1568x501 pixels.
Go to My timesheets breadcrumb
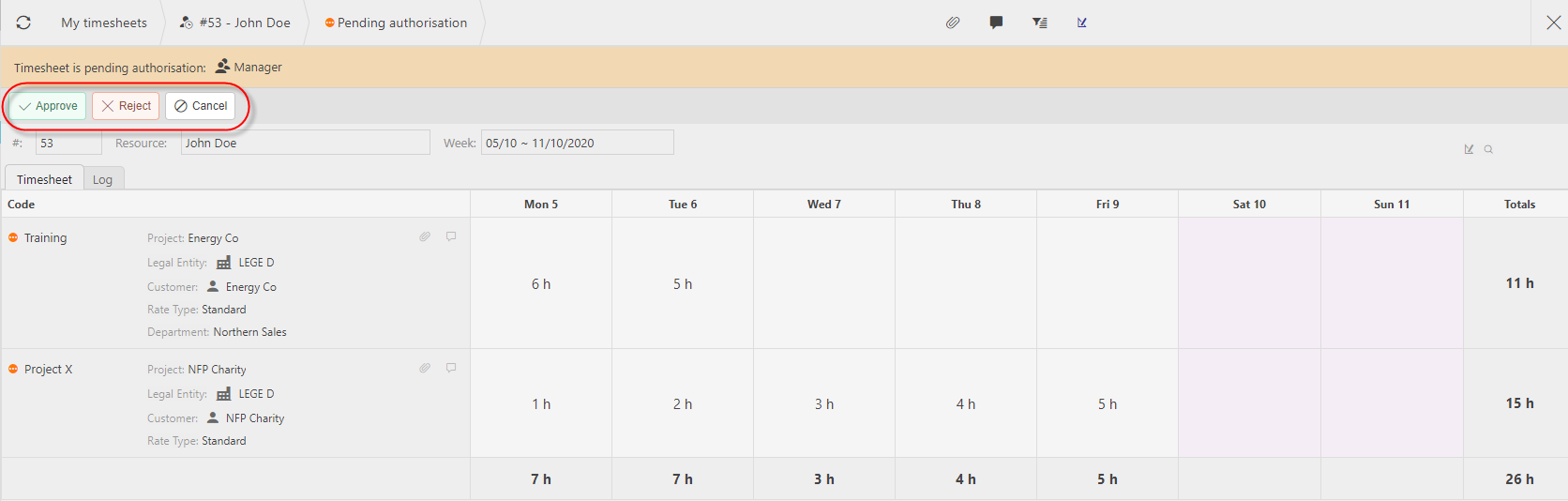pyautogui.click(x=104, y=23)
